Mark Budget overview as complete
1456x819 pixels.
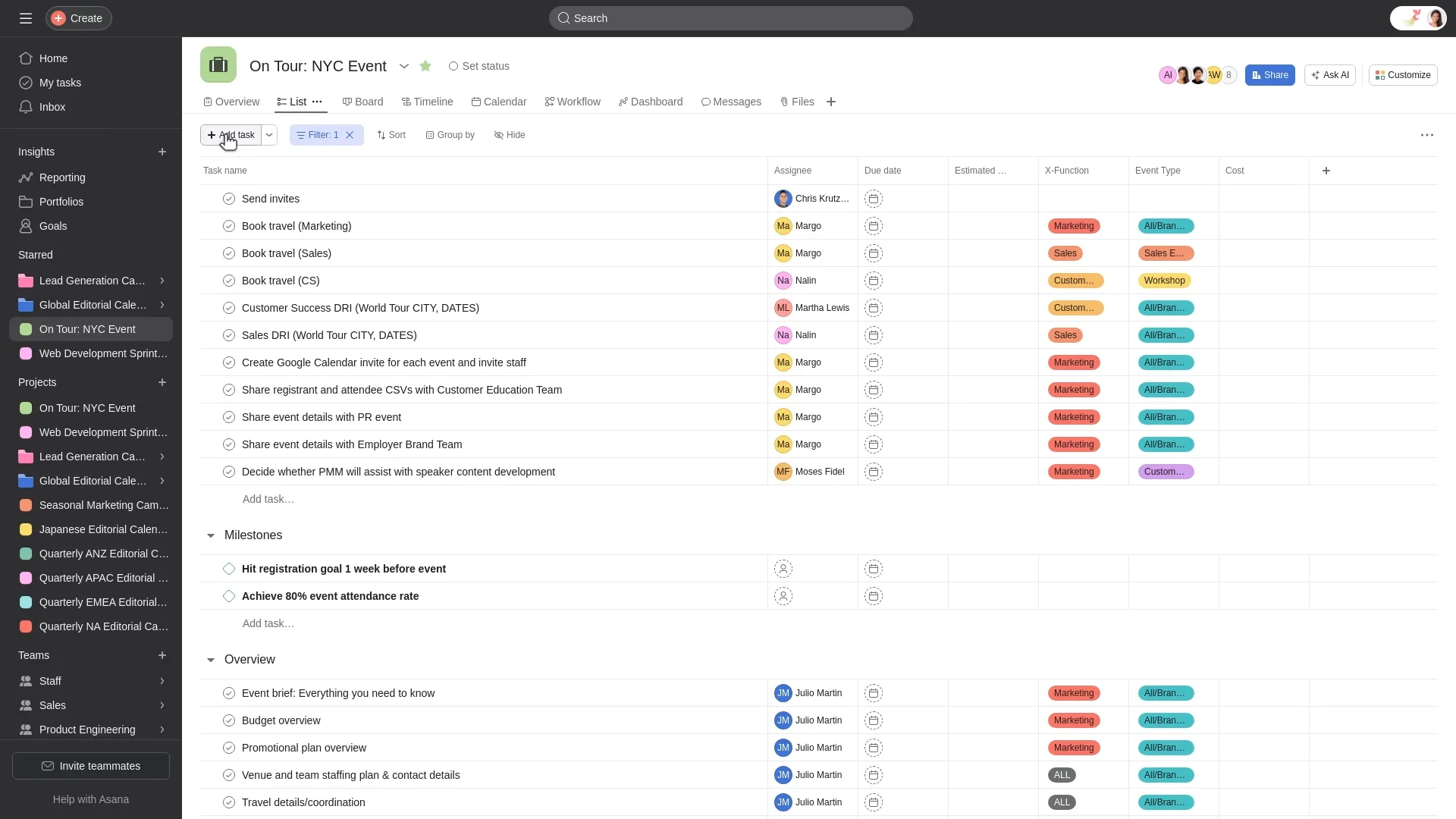click(228, 720)
